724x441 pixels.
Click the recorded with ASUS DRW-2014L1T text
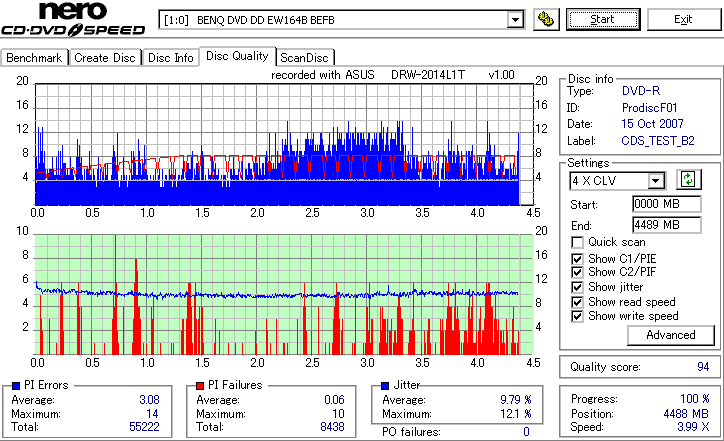[x=392, y=75]
